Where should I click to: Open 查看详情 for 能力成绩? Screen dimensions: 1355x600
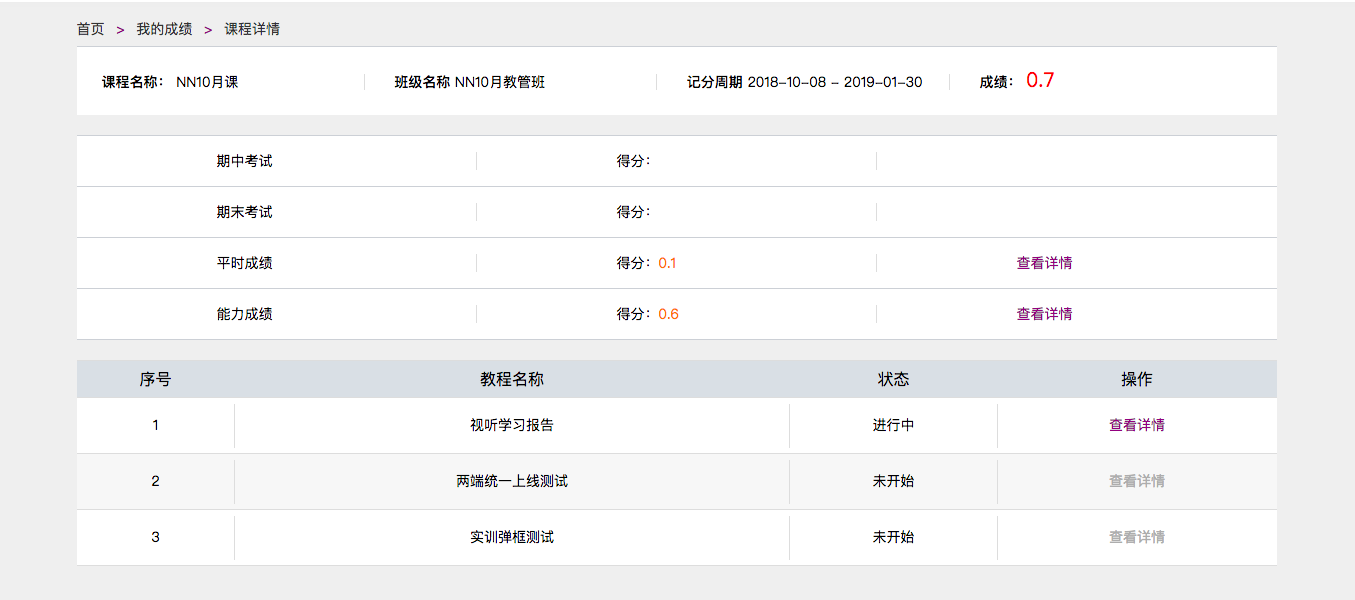1044,314
